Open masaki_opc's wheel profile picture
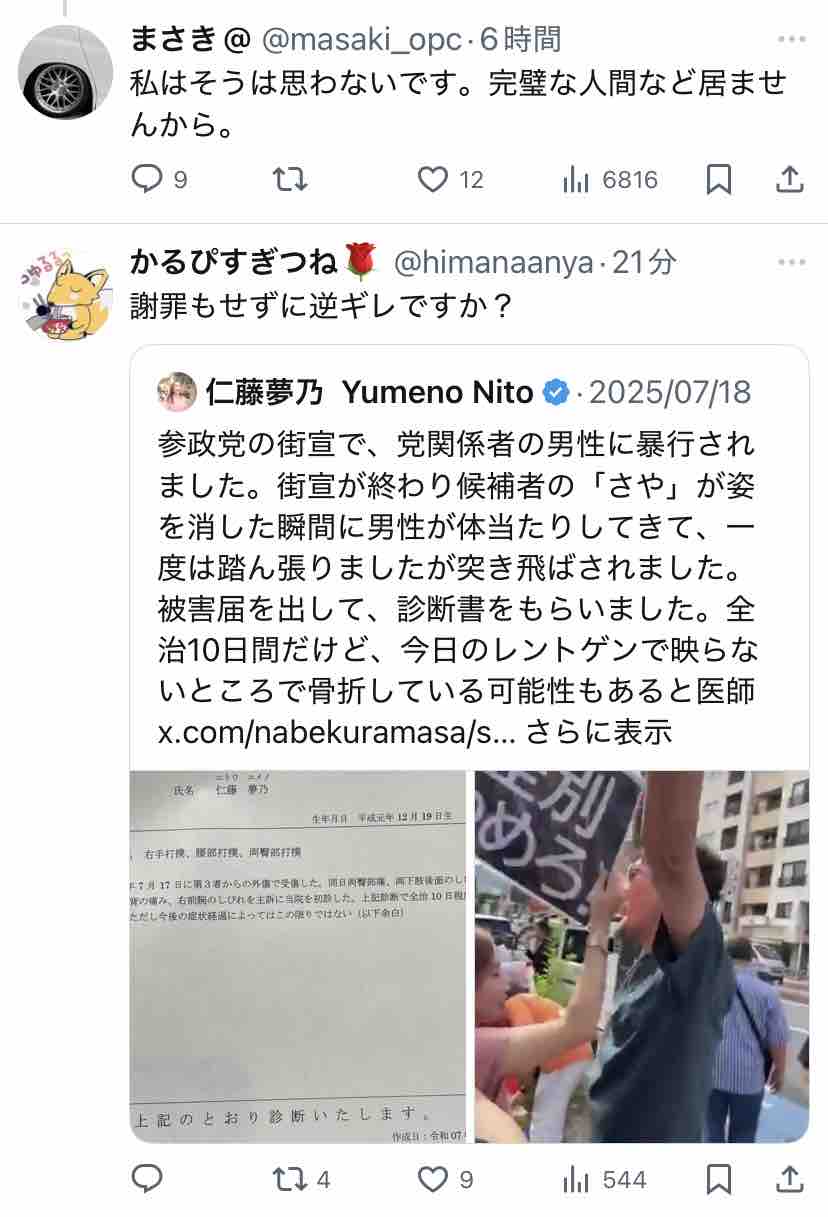 click(66, 72)
